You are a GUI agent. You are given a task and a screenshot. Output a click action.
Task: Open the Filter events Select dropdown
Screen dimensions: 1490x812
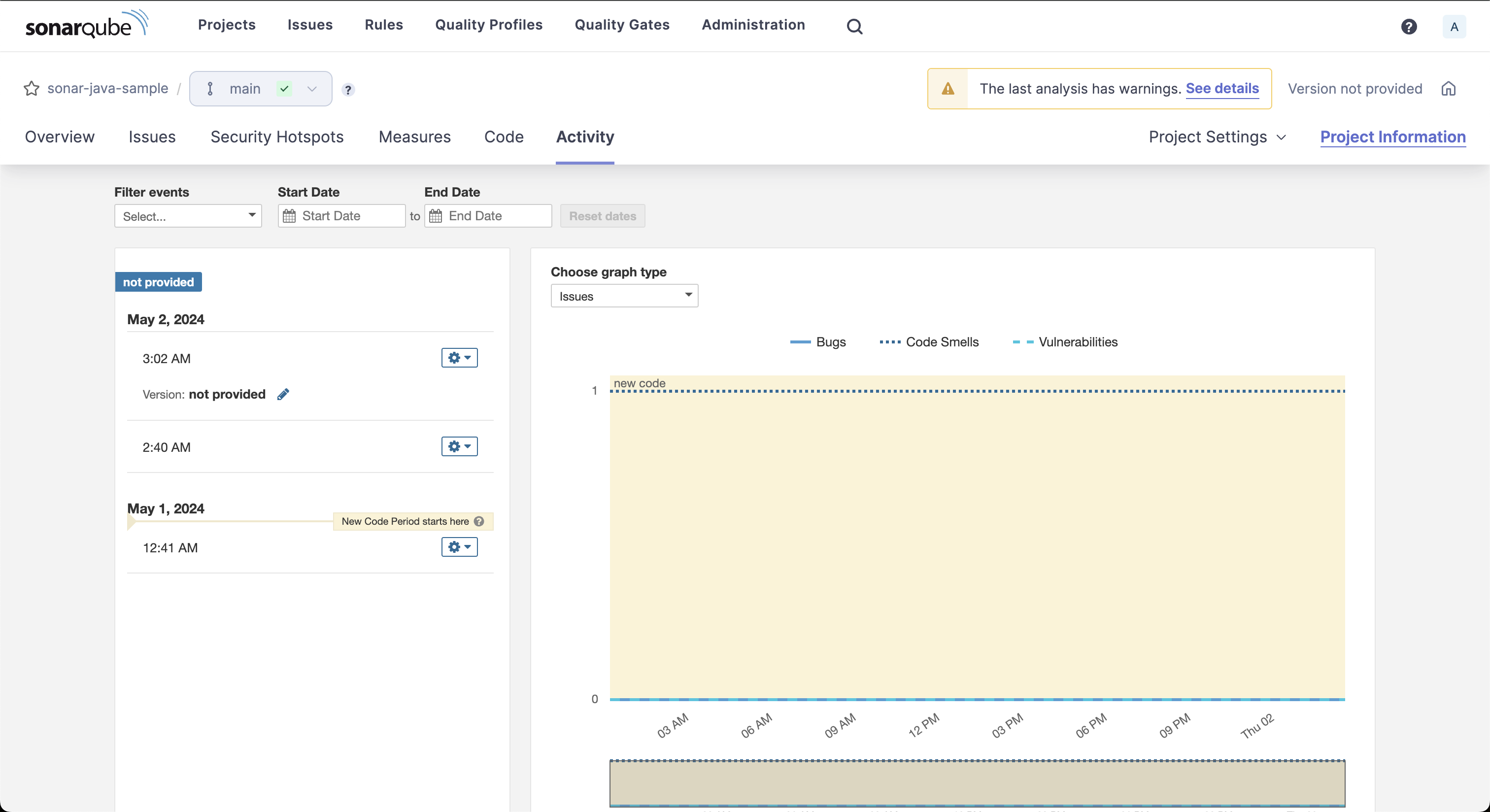[x=187, y=216]
